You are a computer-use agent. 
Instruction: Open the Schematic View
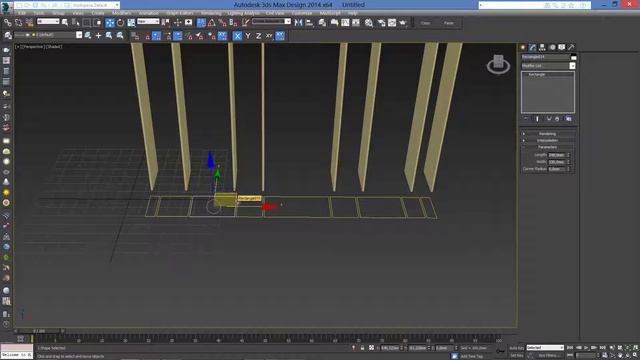(x=356, y=23)
